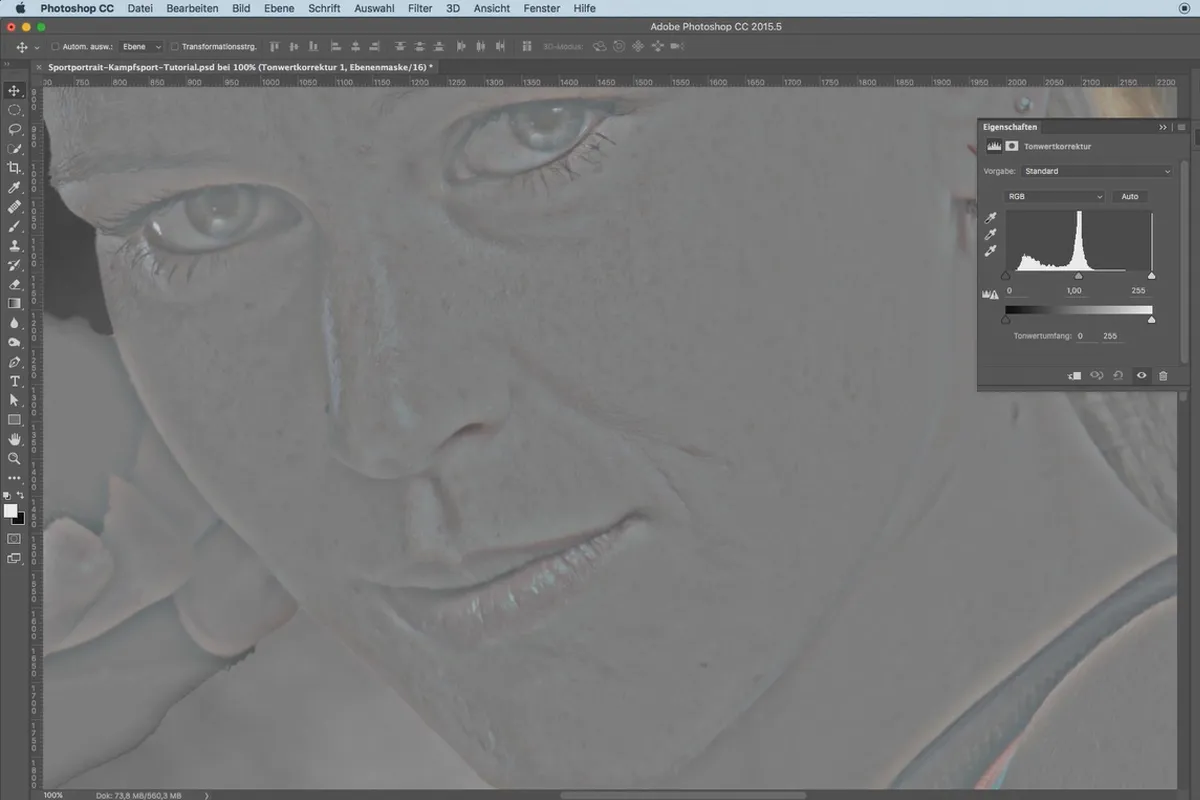Open the status bar info arrow
Viewport: 1200px width, 800px height.
pyautogui.click(x=206, y=795)
